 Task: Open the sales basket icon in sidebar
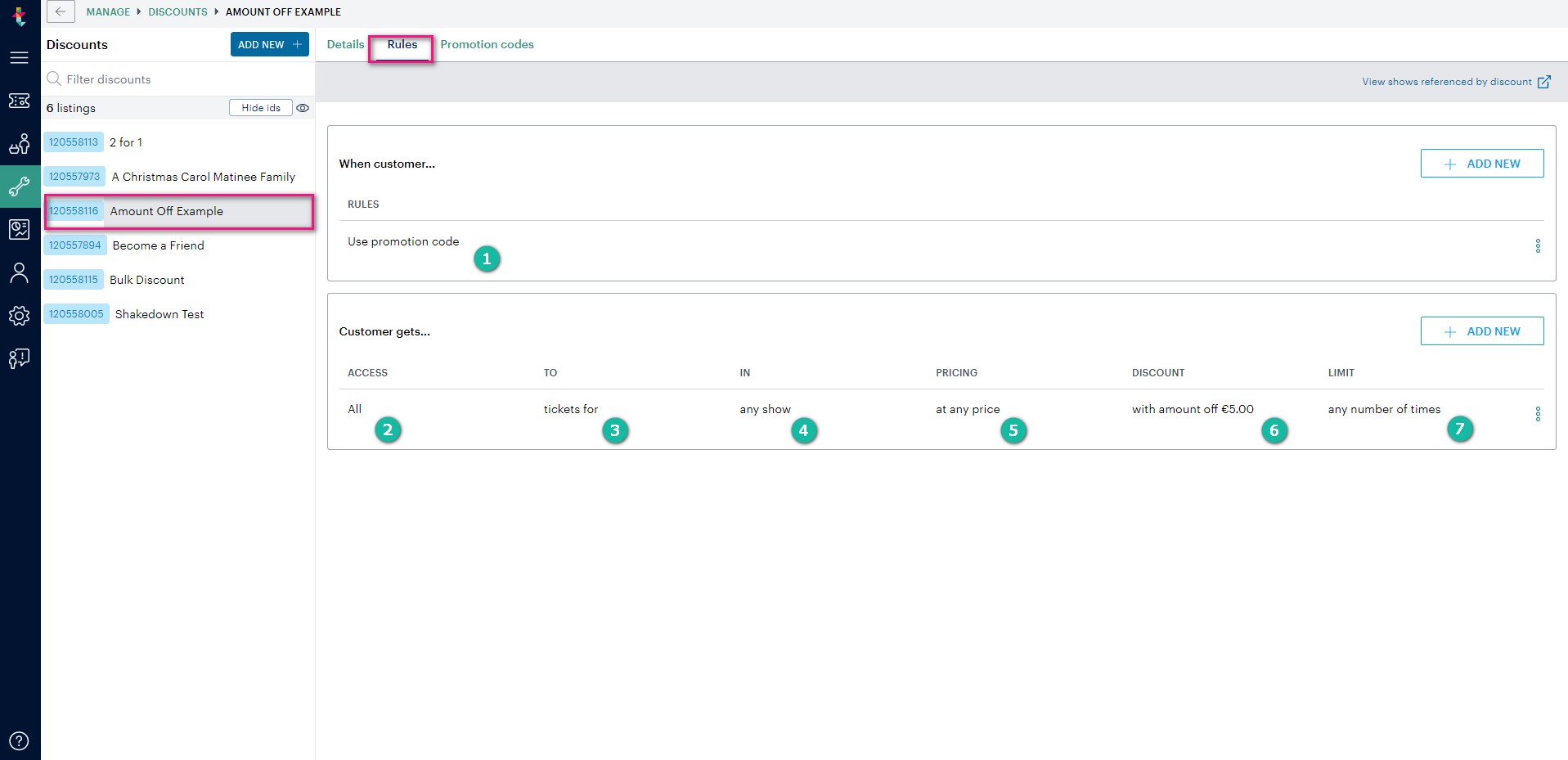(x=19, y=144)
